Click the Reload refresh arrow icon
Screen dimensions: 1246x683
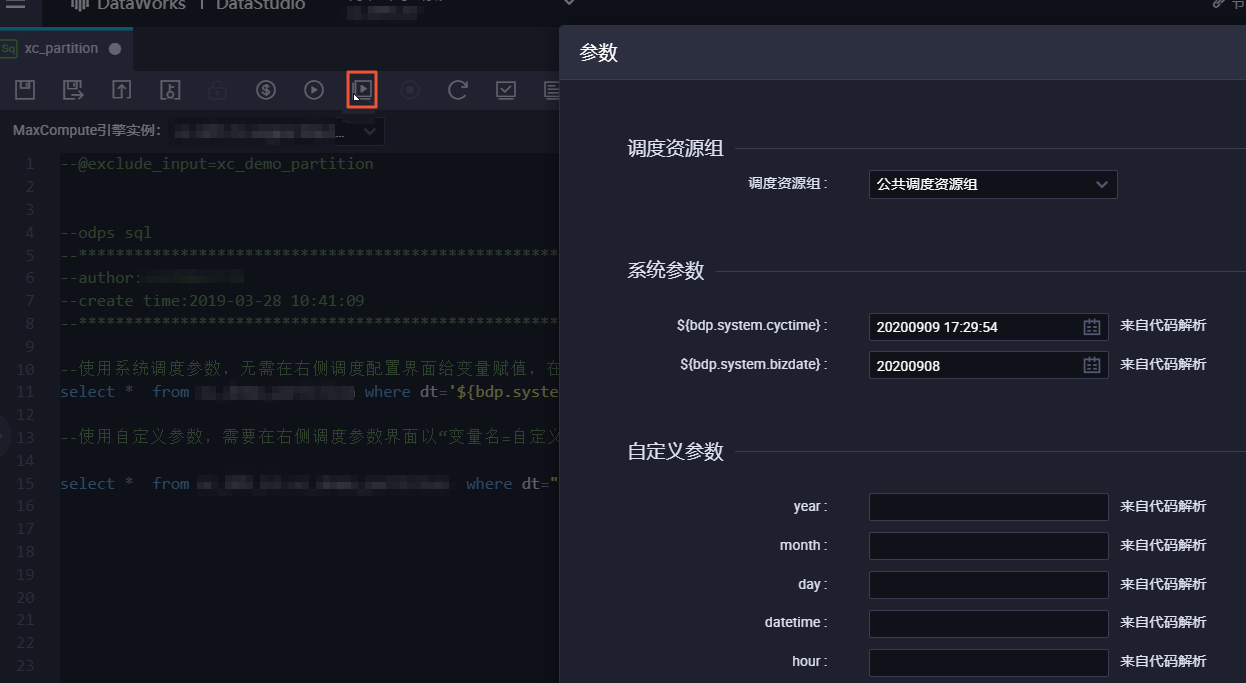pyautogui.click(x=458, y=90)
